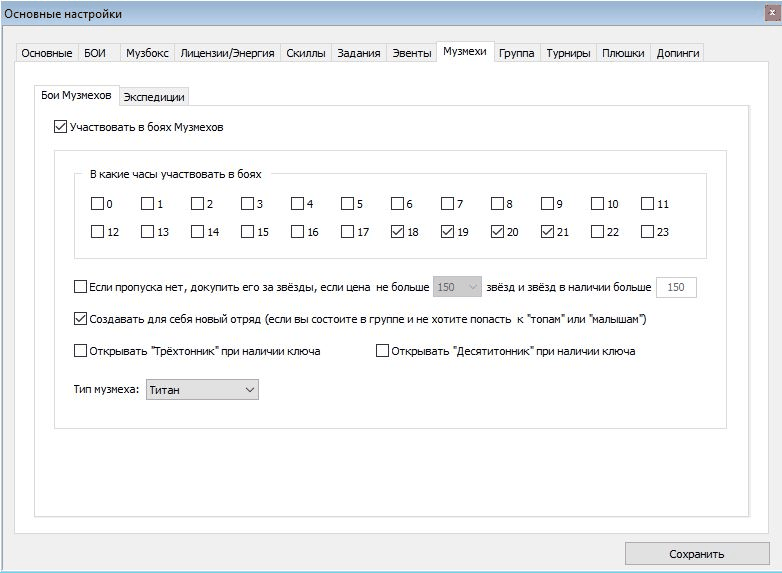Viewport: 782px width, 573px height.
Task: Check hour 7 checkbox
Action: pyautogui.click(x=447, y=203)
